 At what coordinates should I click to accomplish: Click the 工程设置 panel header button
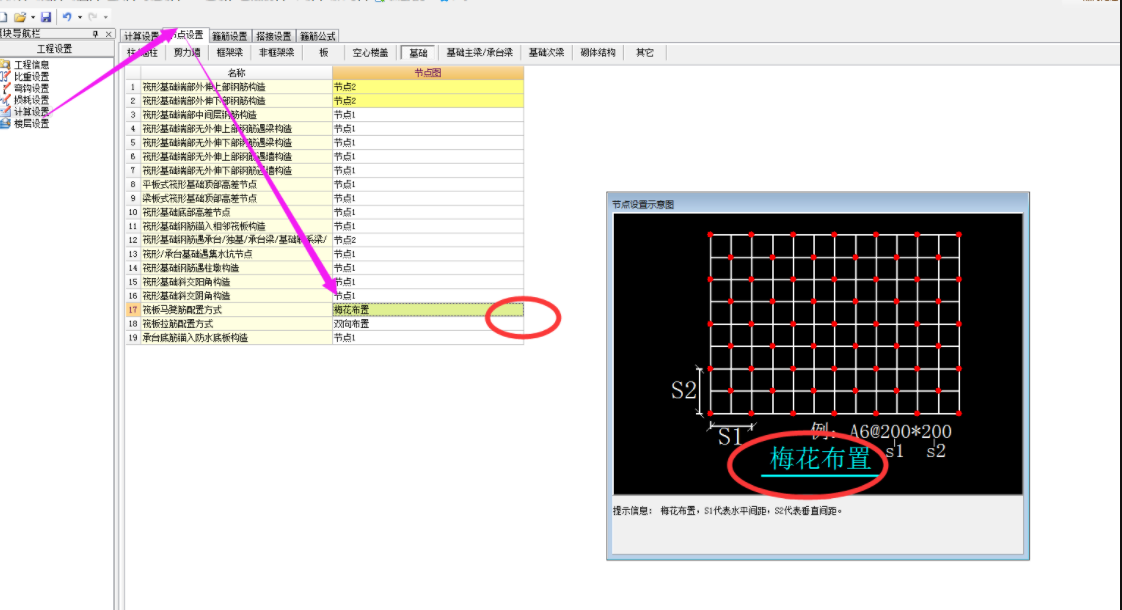(56, 49)
